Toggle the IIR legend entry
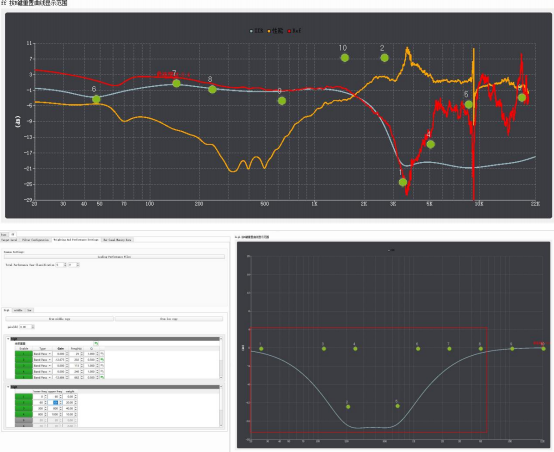This screenshot has width=554, height=452. coord(257,31)
